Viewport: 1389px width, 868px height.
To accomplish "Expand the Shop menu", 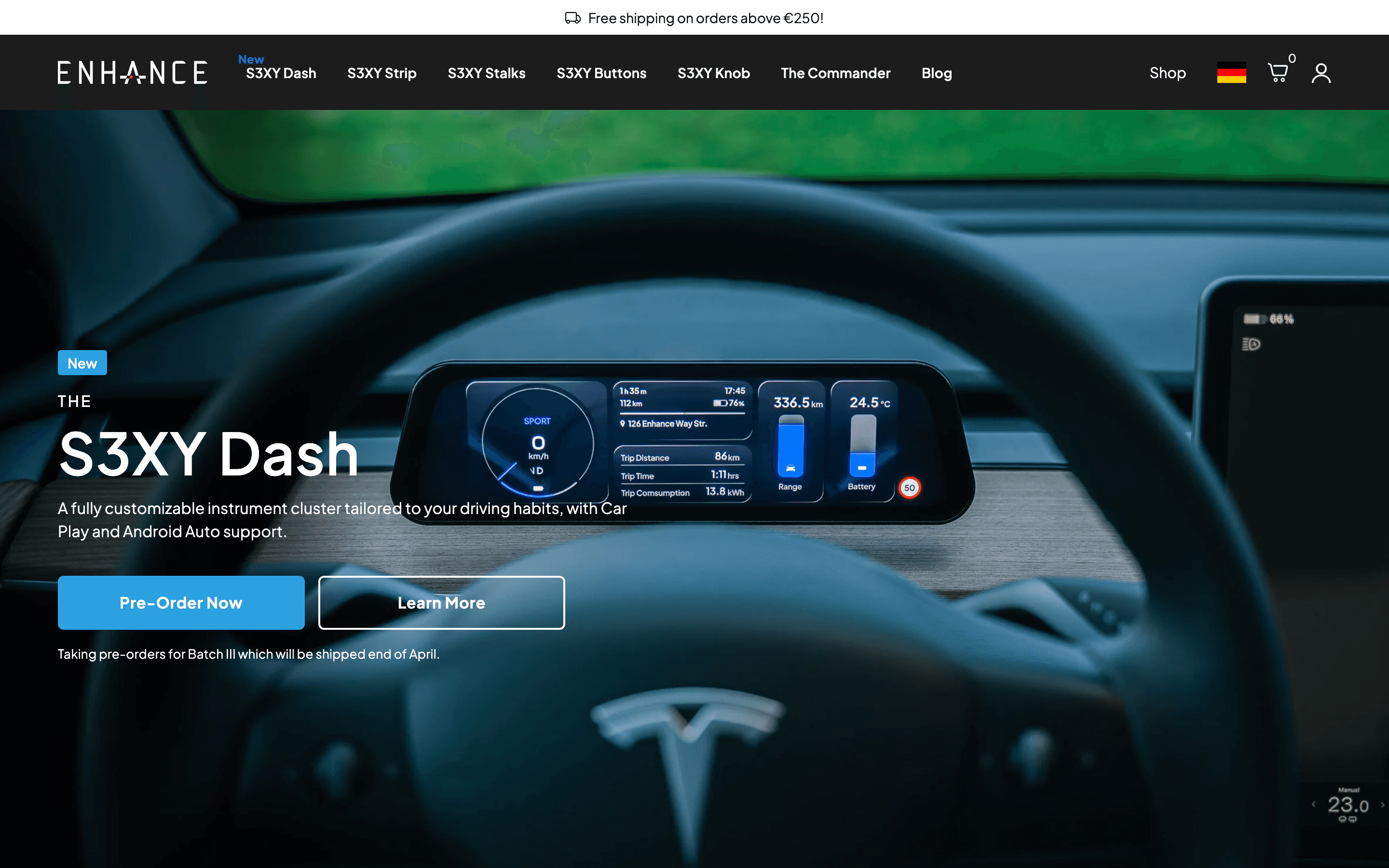I will [1168, 72].
